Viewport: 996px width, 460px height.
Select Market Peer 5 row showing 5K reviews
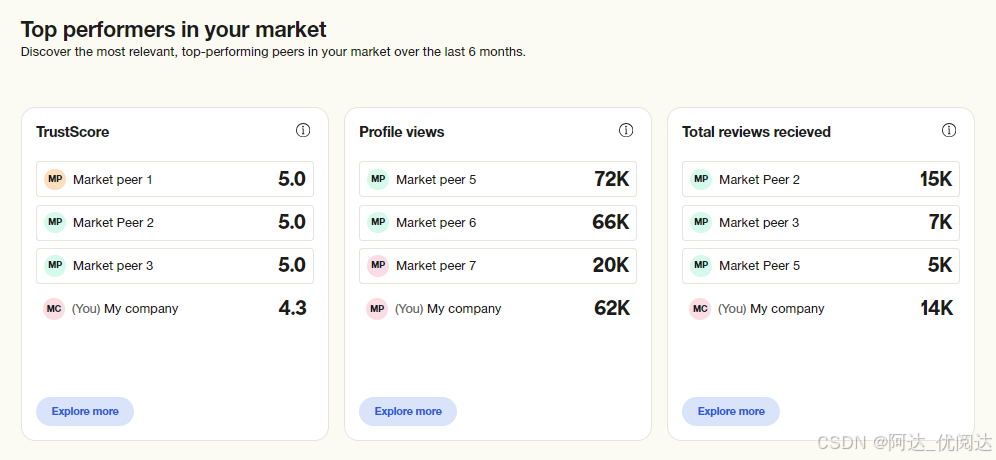[821, 266]
